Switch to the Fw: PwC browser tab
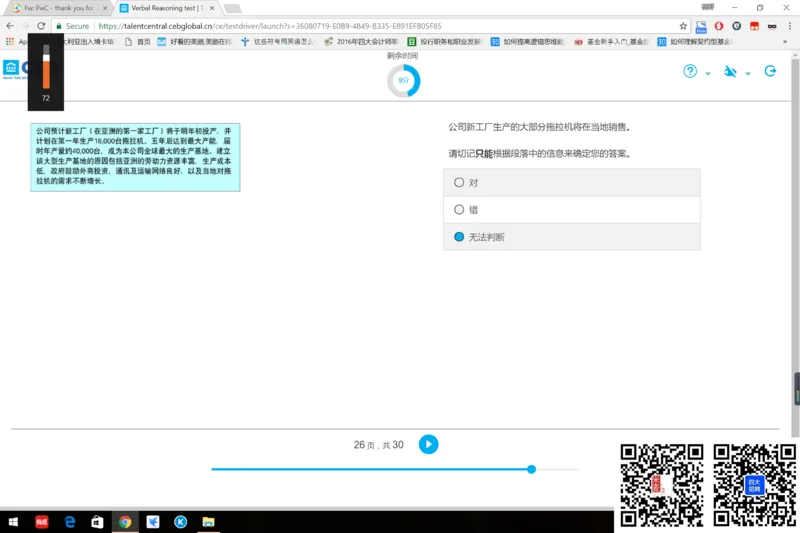This screenshot has width=800, height=533. coord(59,8)
